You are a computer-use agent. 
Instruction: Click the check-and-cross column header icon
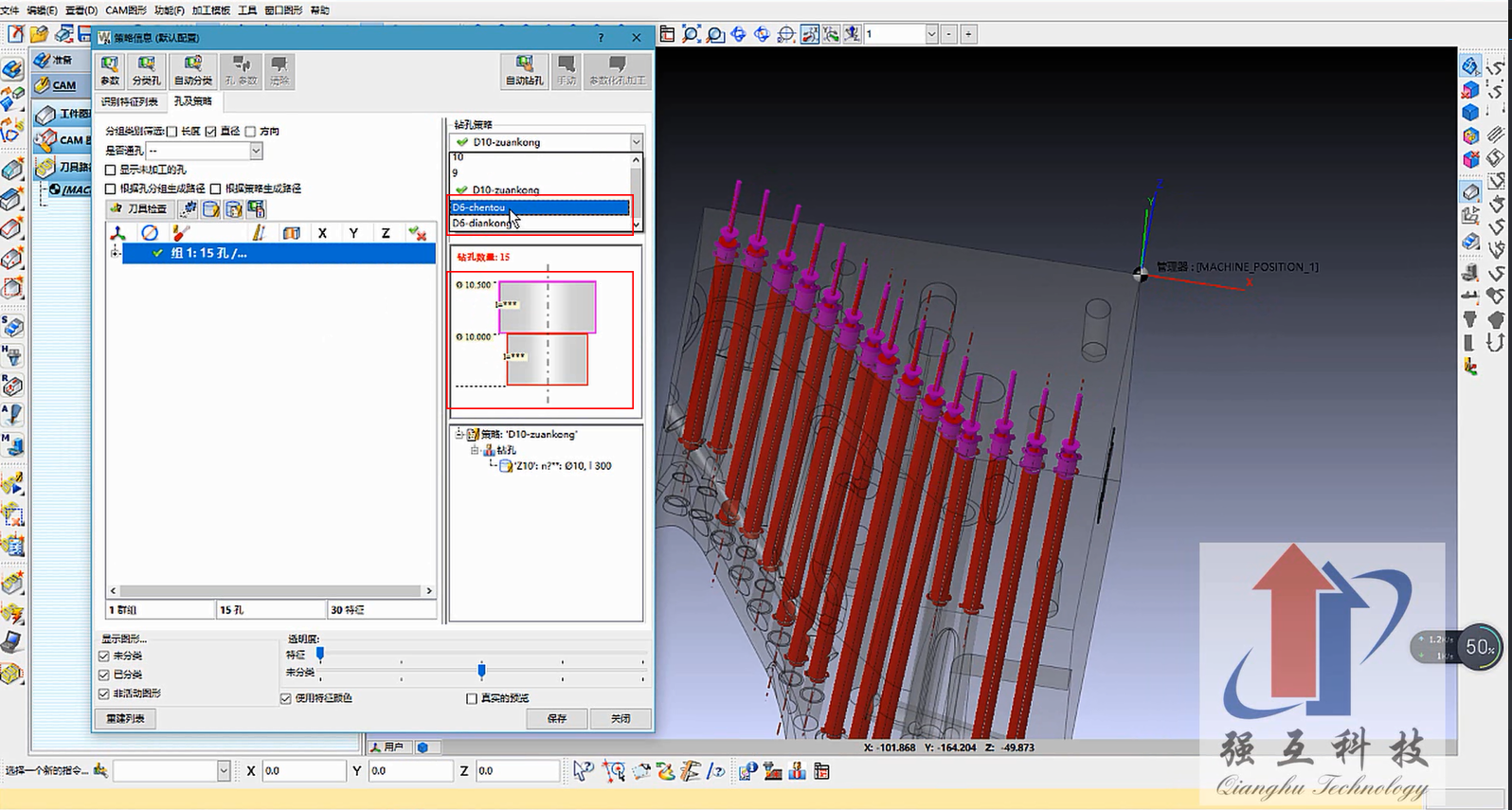[x=416, y=233]
